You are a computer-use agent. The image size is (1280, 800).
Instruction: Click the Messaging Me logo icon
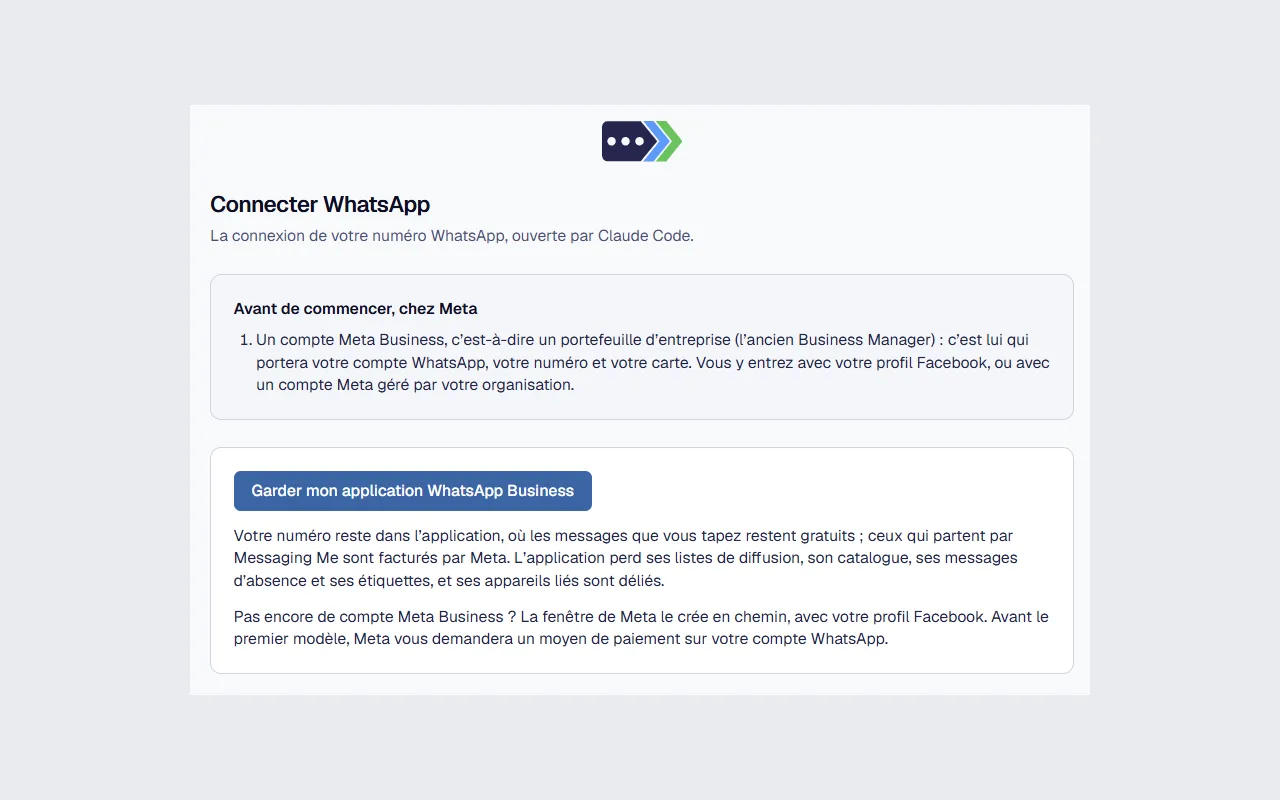[641, 141]
